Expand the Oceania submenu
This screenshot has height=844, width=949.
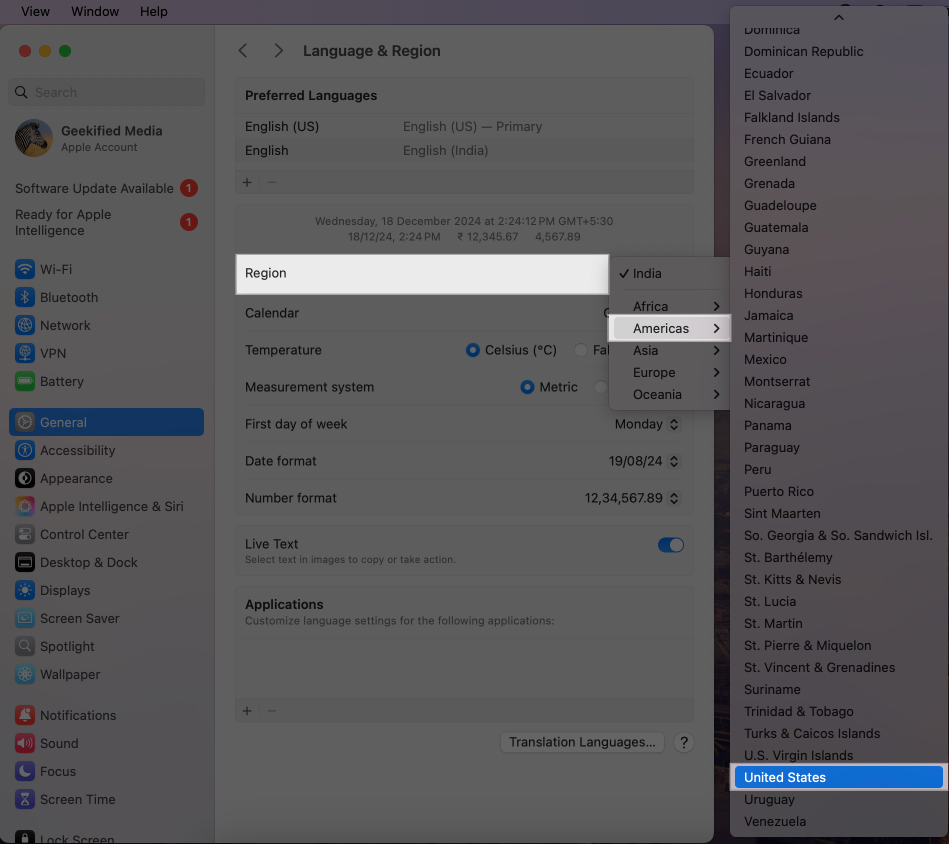(669, 394)
